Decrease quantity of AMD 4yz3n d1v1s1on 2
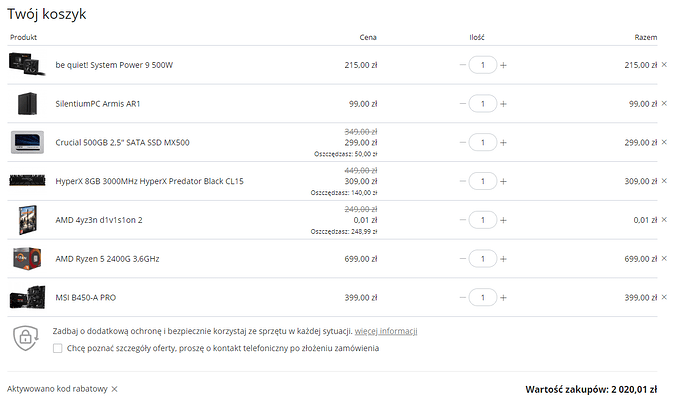 (462, 220)
